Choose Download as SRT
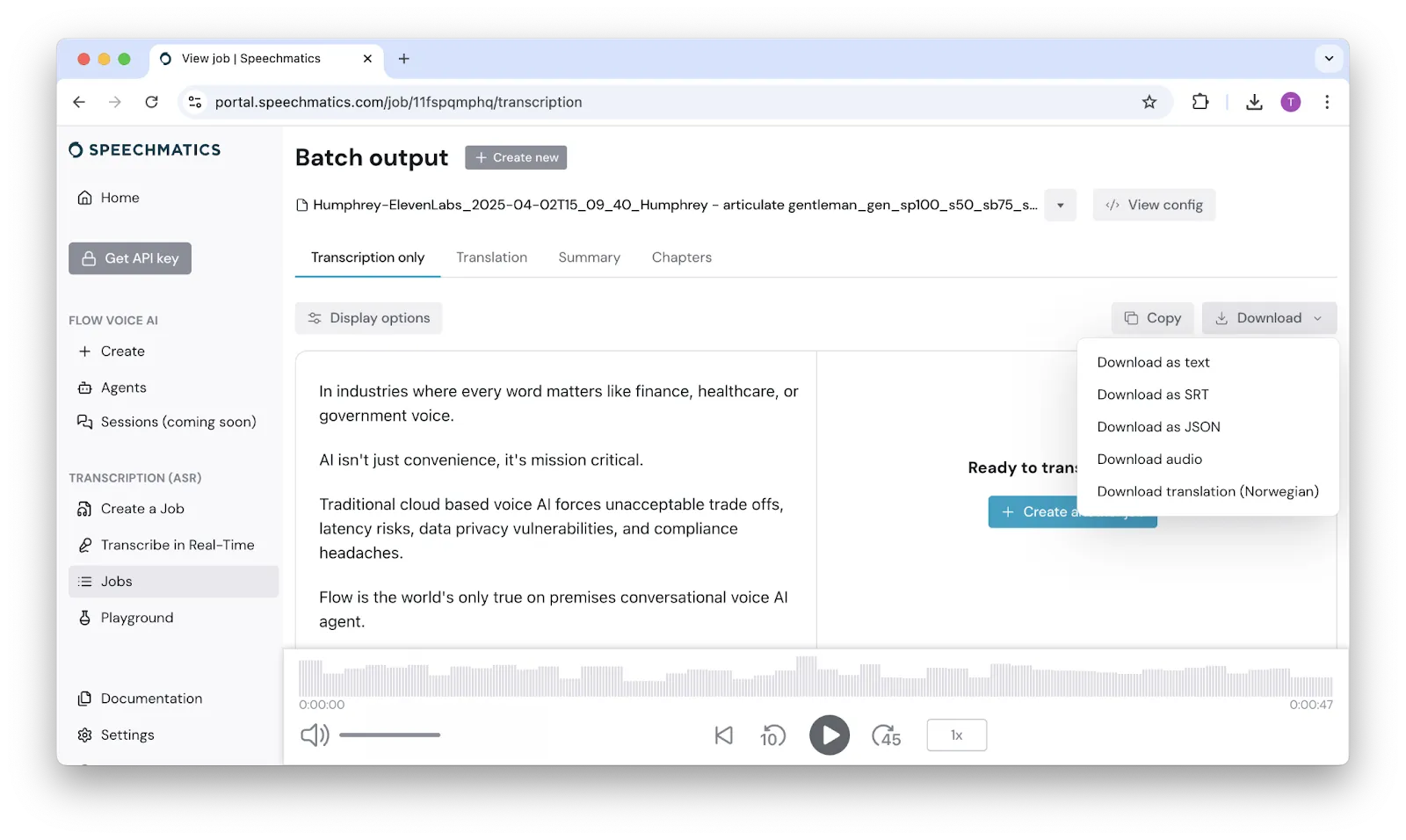1406x840 pixels. click(x=1152, y=395)
